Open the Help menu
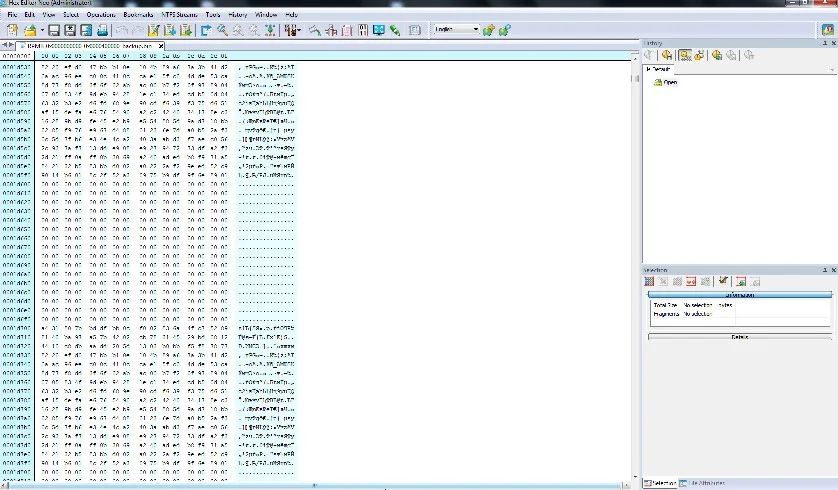This screenshot has width=838, height=490. pos(291,14)
